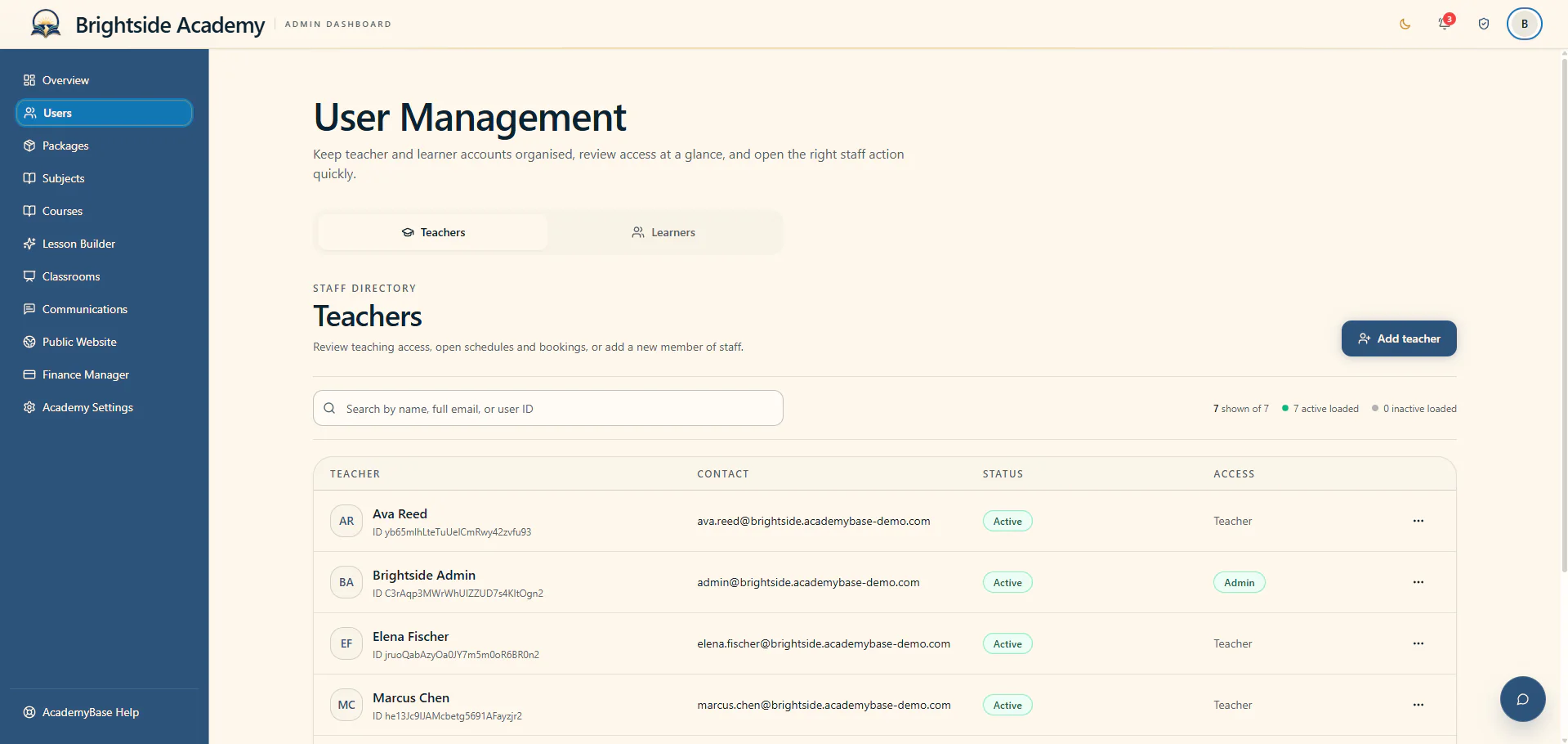This screenshot has width=1568, height=744.
Task: Click the Ava Reed name
Action: click(x=400, y=513)
